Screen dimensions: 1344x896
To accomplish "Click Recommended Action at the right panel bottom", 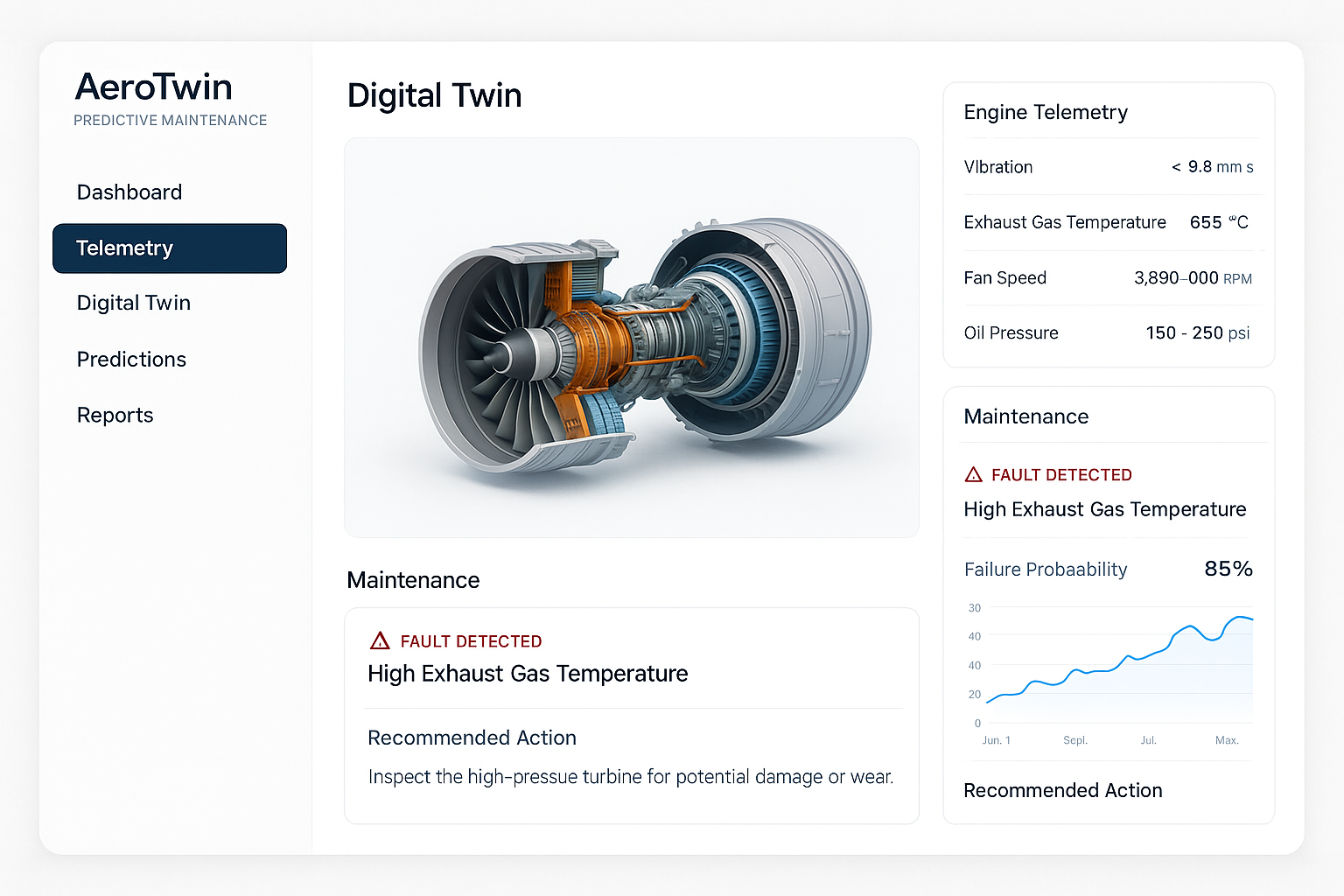I will click(1063, 791).
